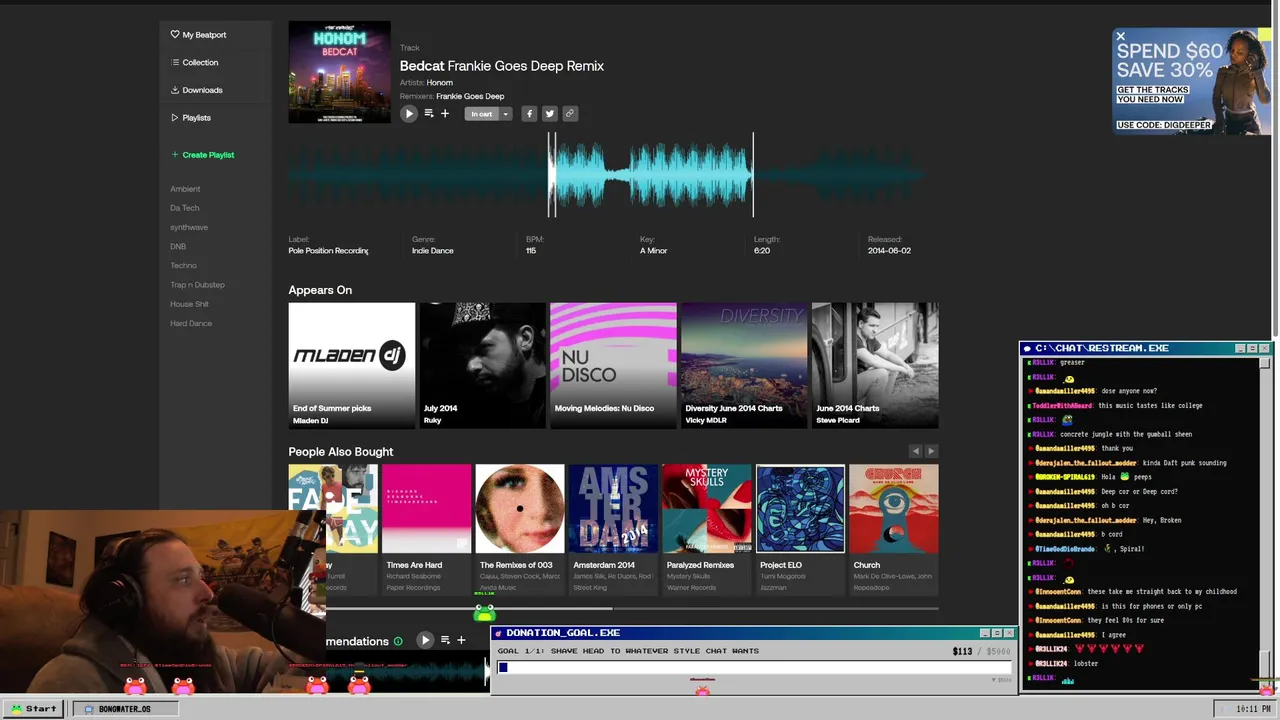The width and height of the screenshot is (1280, 720).
Task: Click the Start button on taskbar
Action: coord(34,708)
